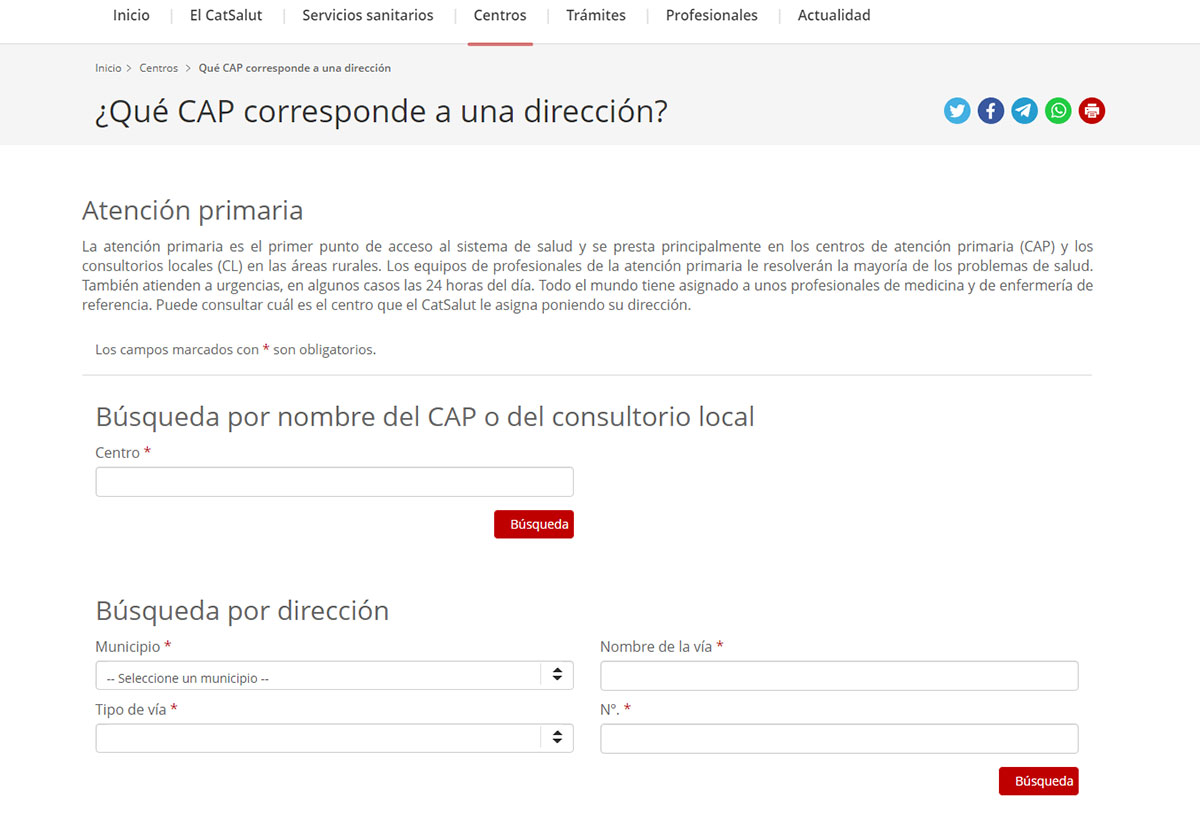Click Centros breadcrumb link

point(158,68)
